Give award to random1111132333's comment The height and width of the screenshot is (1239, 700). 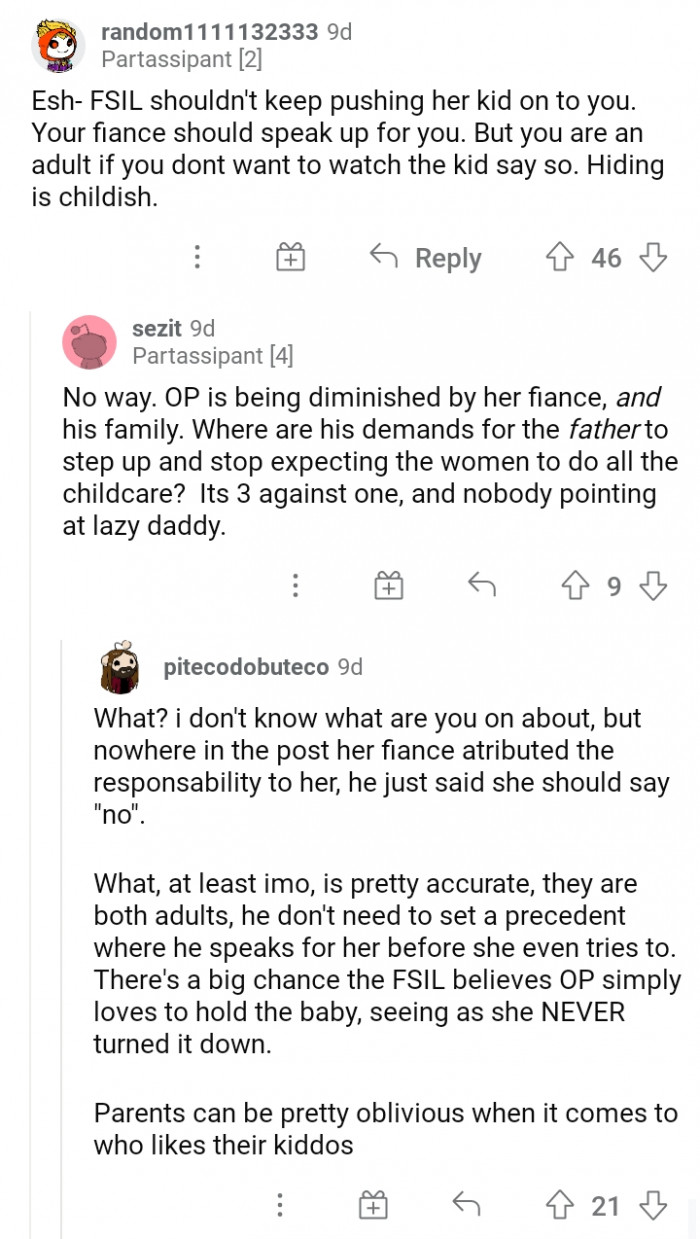click(290, 258)
